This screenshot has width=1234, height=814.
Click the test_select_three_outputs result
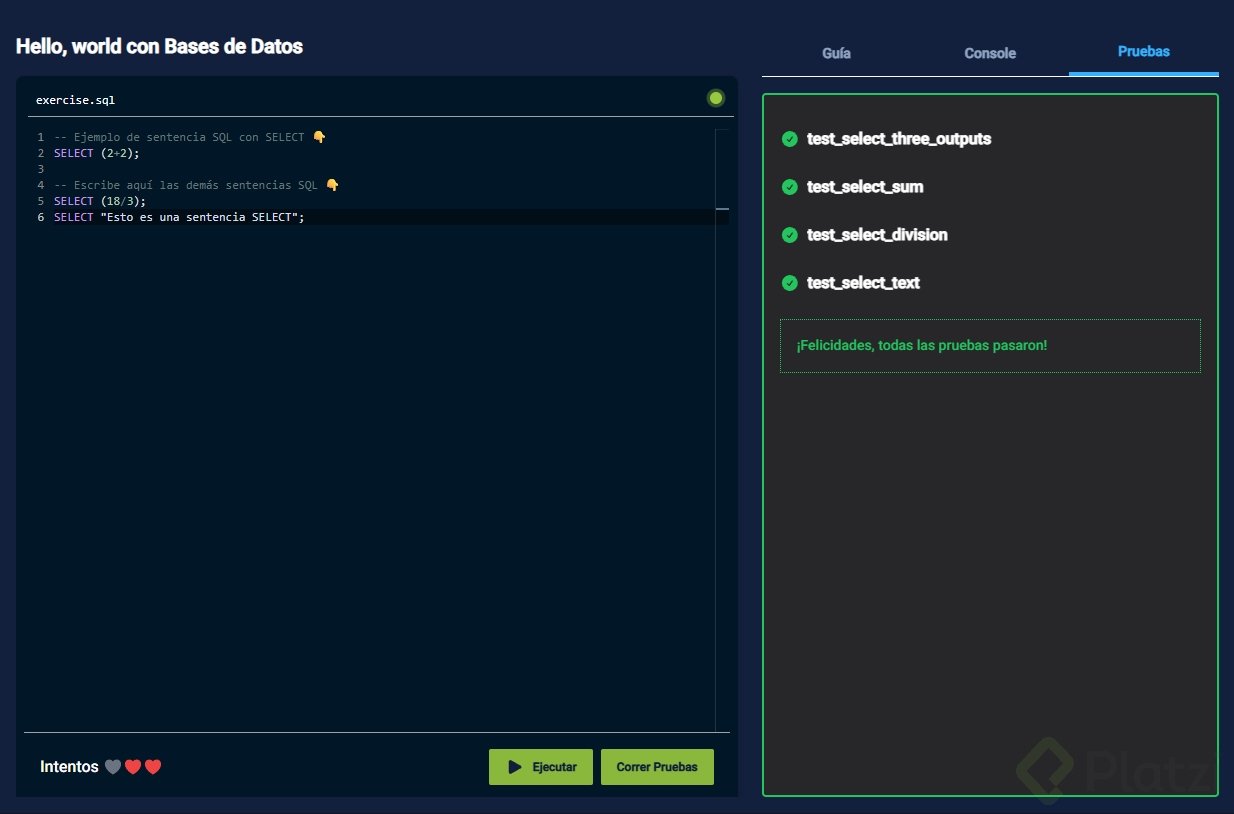pyautogui.click(x=899, y=139)
